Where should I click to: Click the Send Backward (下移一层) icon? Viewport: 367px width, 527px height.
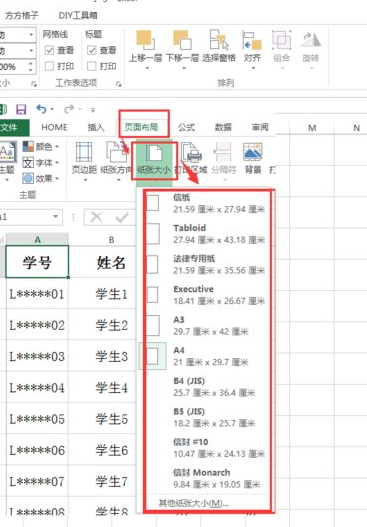pyautogui.click(x=182, y=40)
